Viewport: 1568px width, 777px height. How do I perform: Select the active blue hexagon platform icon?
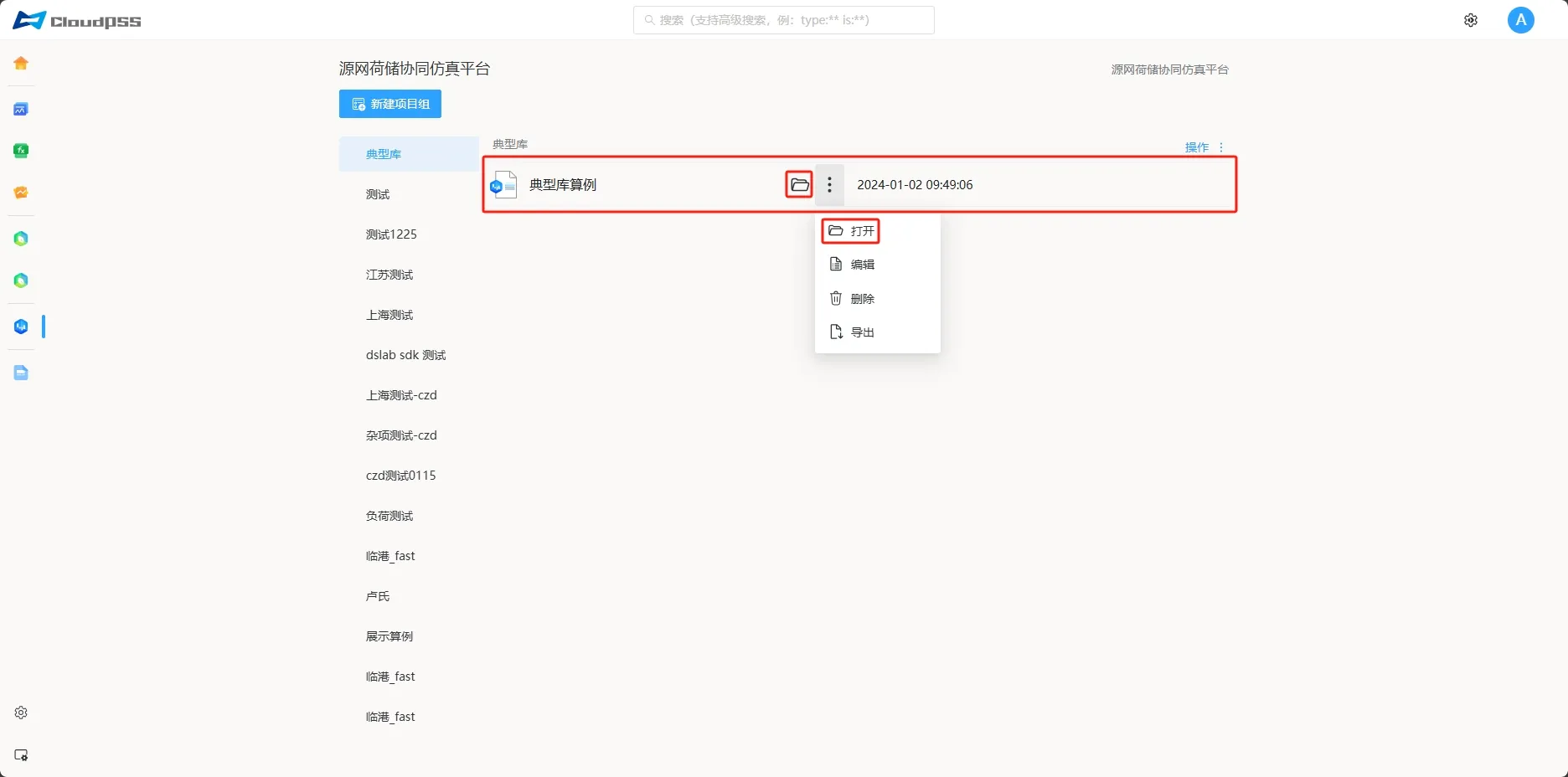pyautogui.click(x=21, y=327)
